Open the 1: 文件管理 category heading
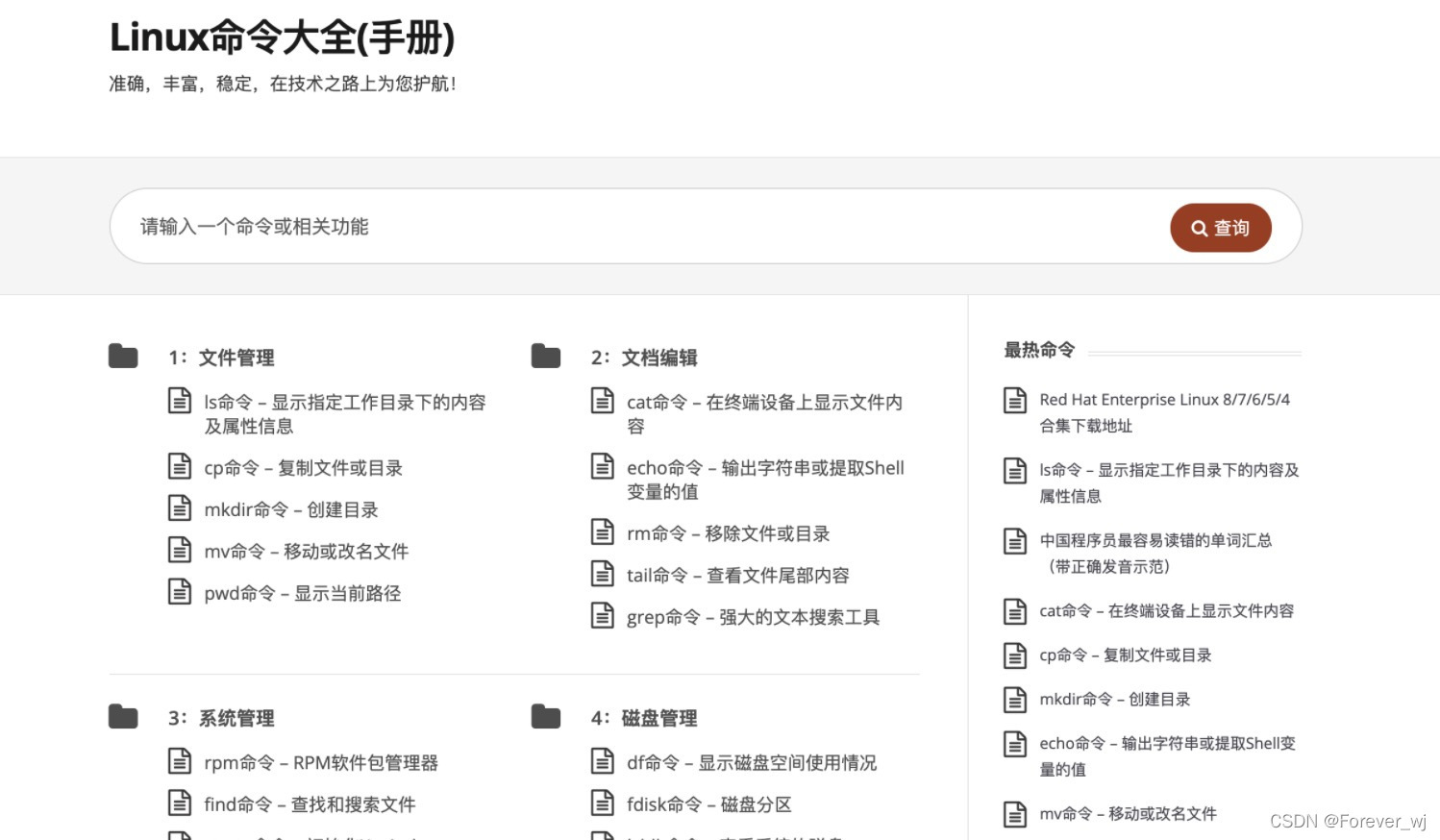The image size is (1440, 840). pyautogui.click(x=221, y=358)
